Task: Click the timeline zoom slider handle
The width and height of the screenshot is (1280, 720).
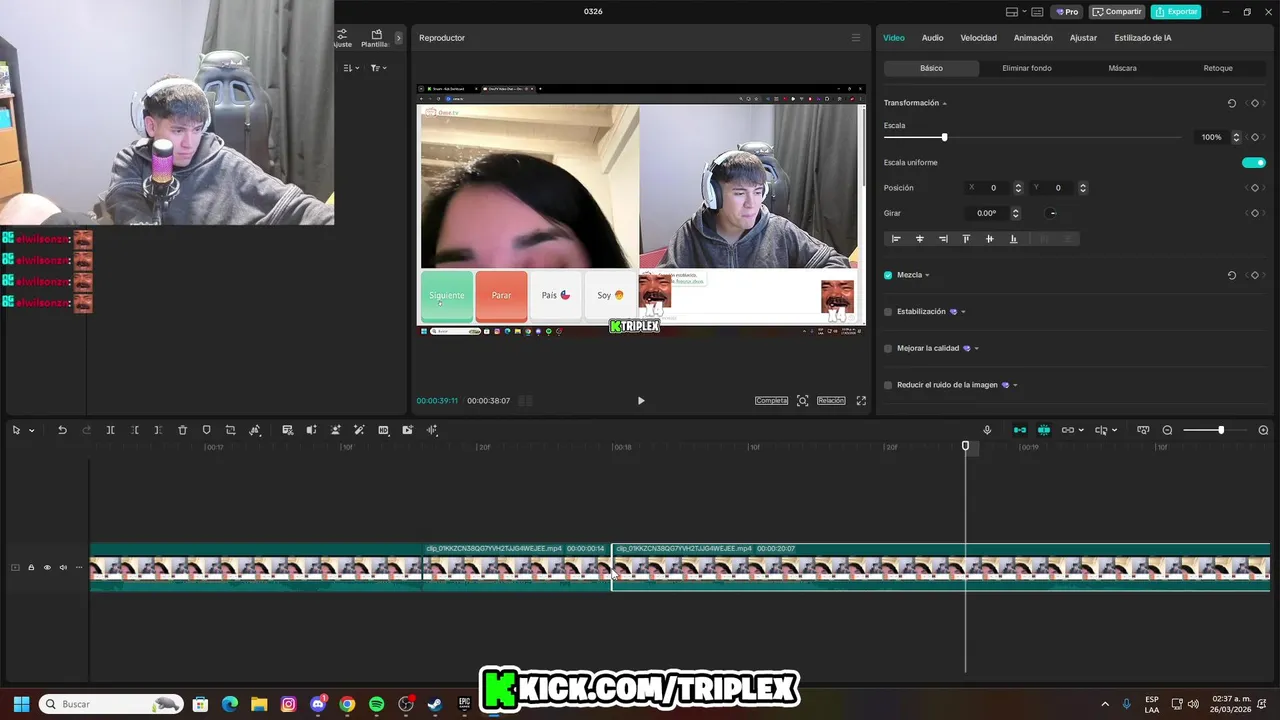Action: pos(1220,430)
